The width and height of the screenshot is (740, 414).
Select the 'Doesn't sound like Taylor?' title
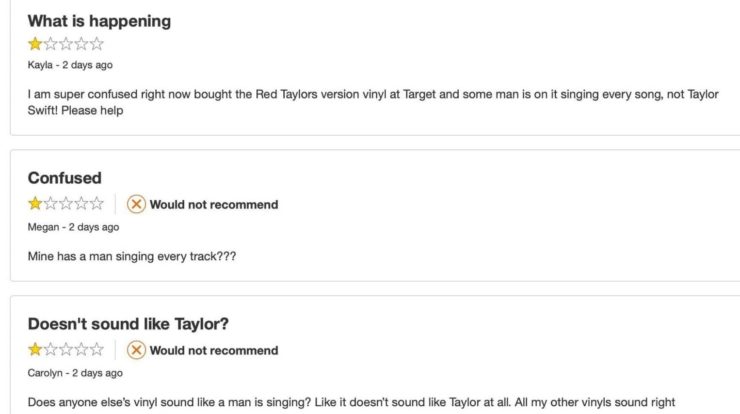128,324
